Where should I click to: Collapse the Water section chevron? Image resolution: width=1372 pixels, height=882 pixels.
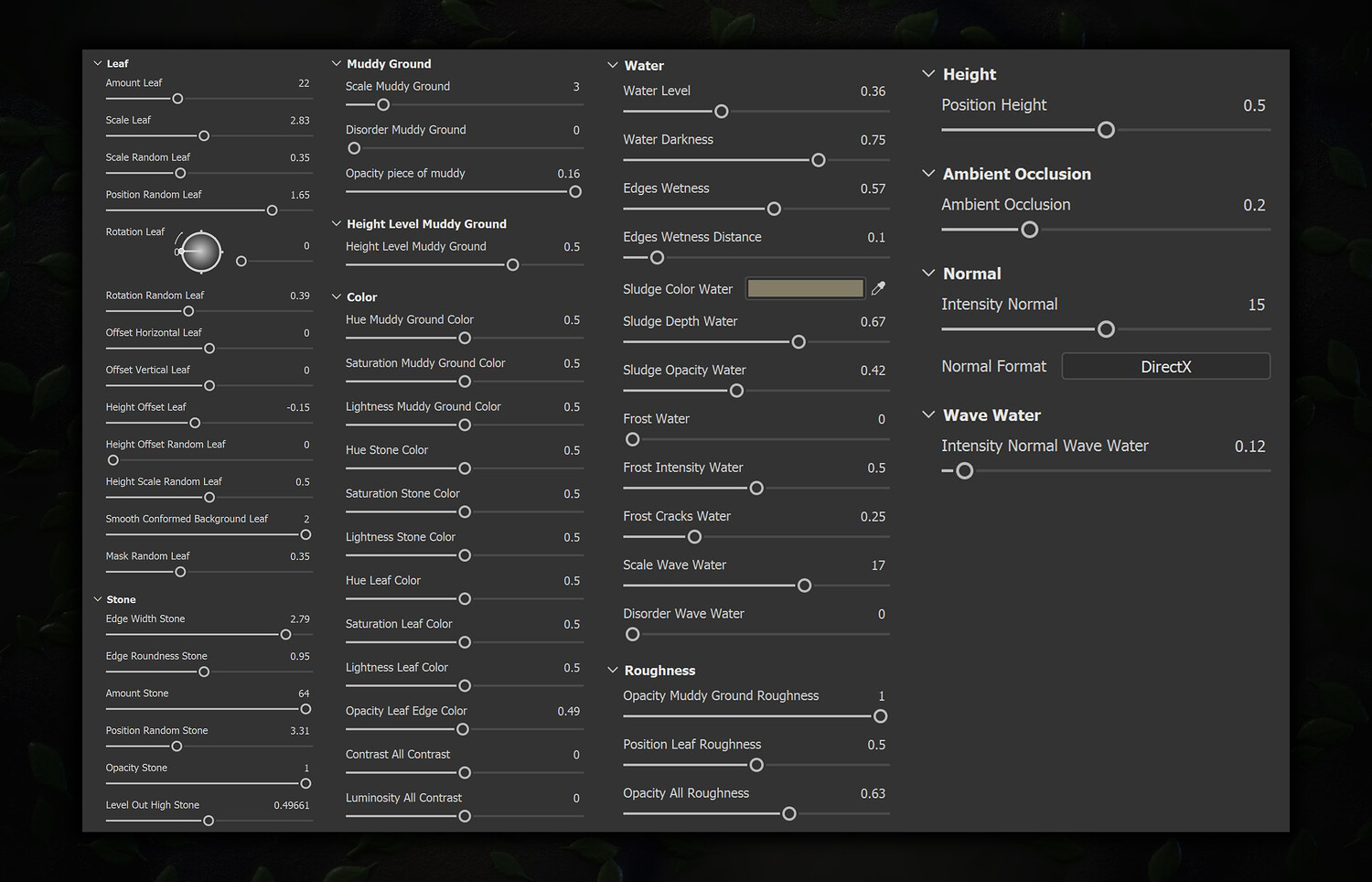click(613, 66)
